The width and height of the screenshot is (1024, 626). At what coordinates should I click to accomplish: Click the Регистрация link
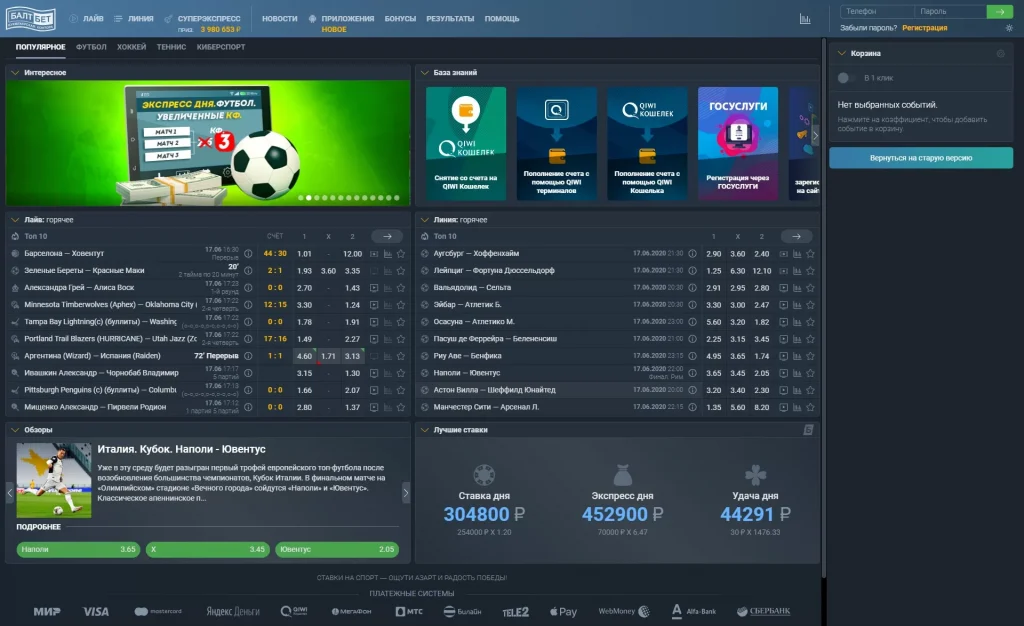[x=924, y=29]
